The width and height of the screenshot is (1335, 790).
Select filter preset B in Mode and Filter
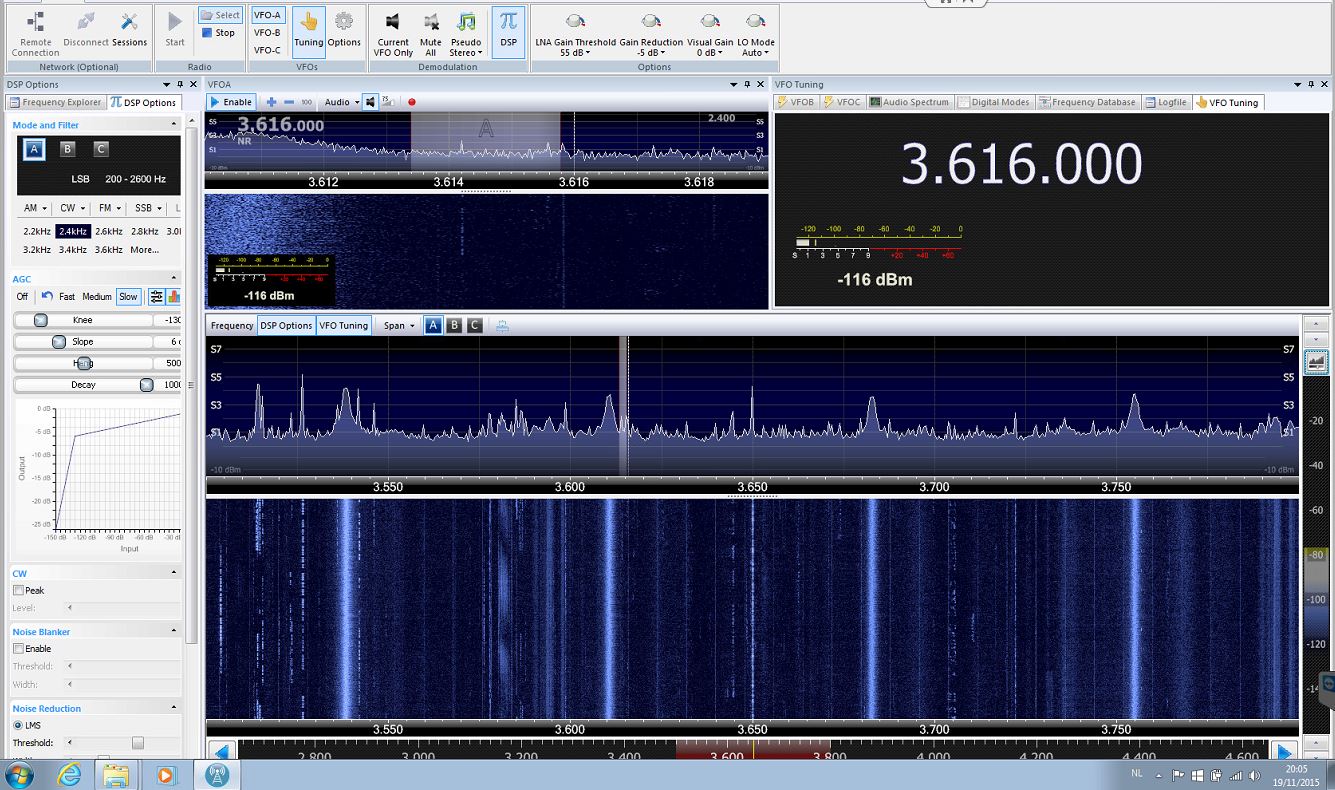coord(67,149)
